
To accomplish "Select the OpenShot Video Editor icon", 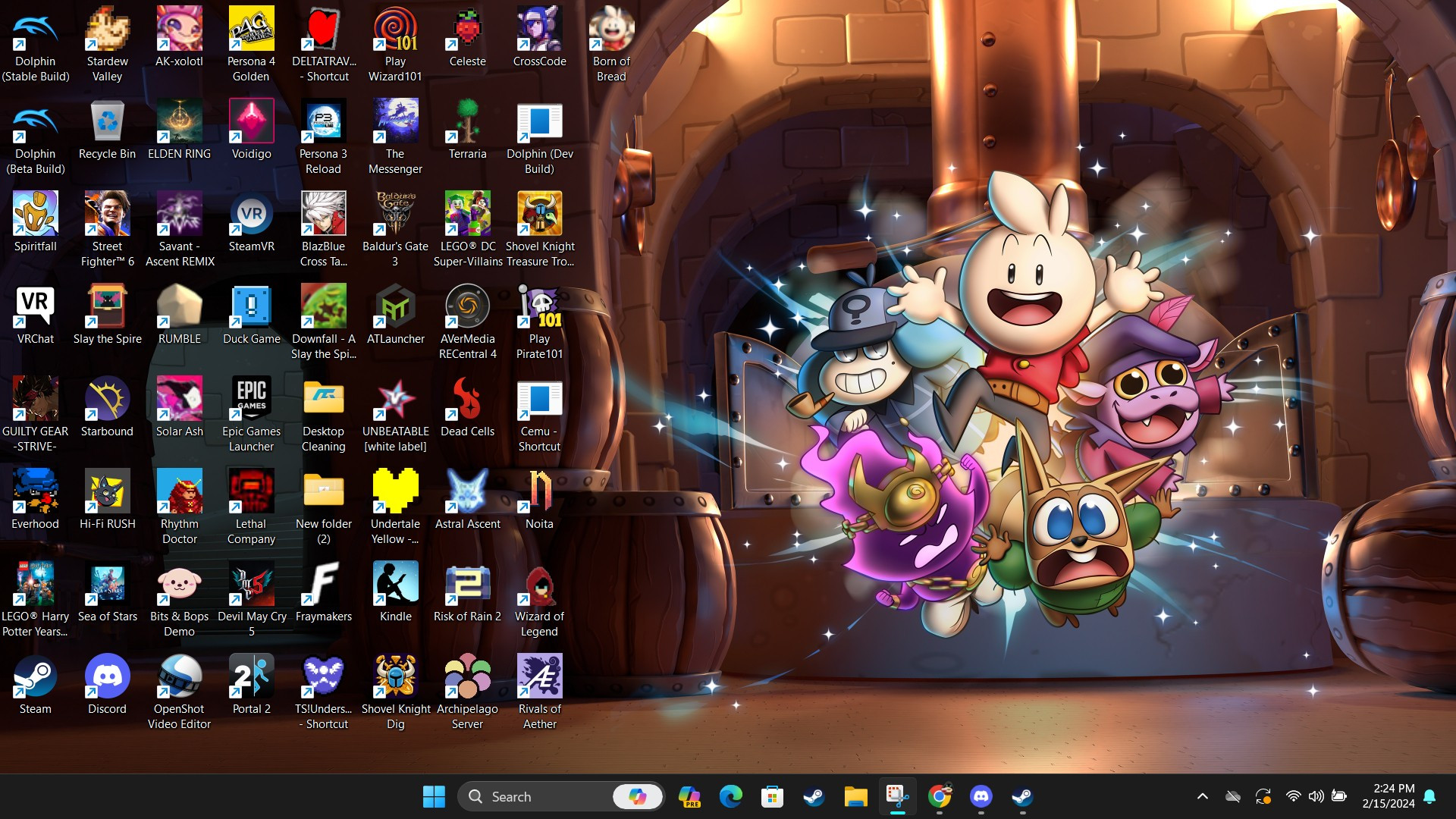I will [x=179, y=692].
